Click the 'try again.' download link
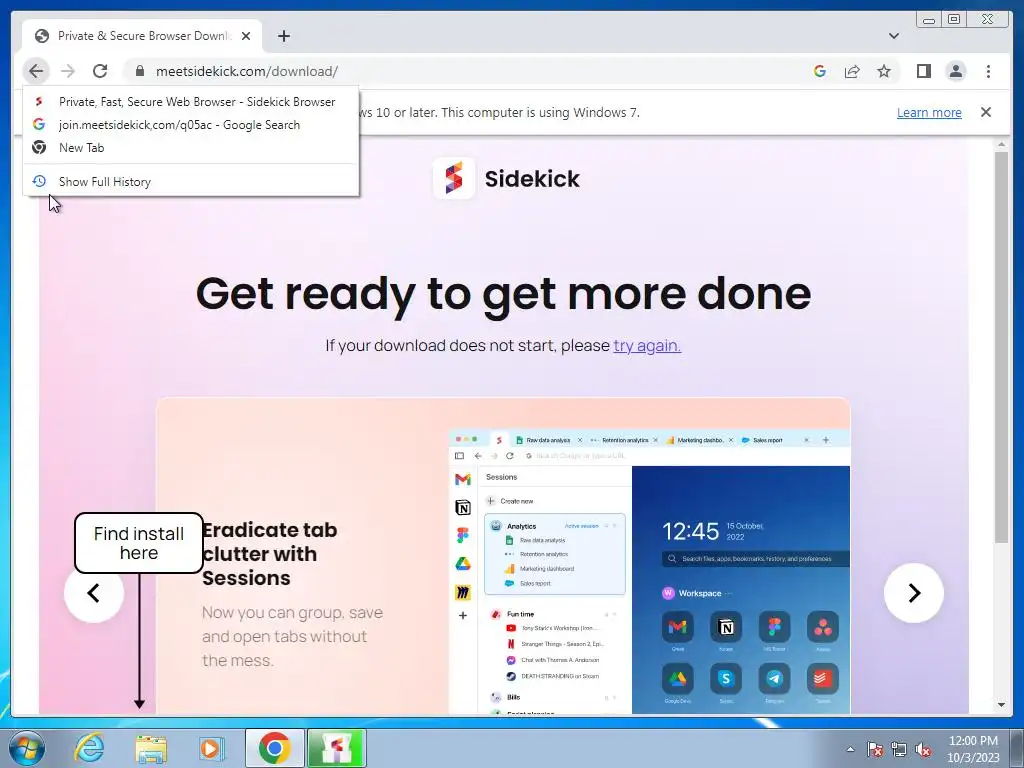This screenshot has width=1024, height=768. point(647,345)
